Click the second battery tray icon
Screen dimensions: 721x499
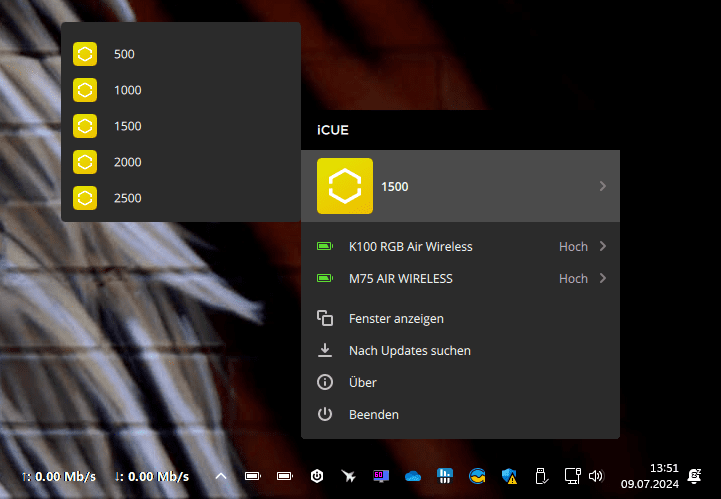[x=285, y=476]
